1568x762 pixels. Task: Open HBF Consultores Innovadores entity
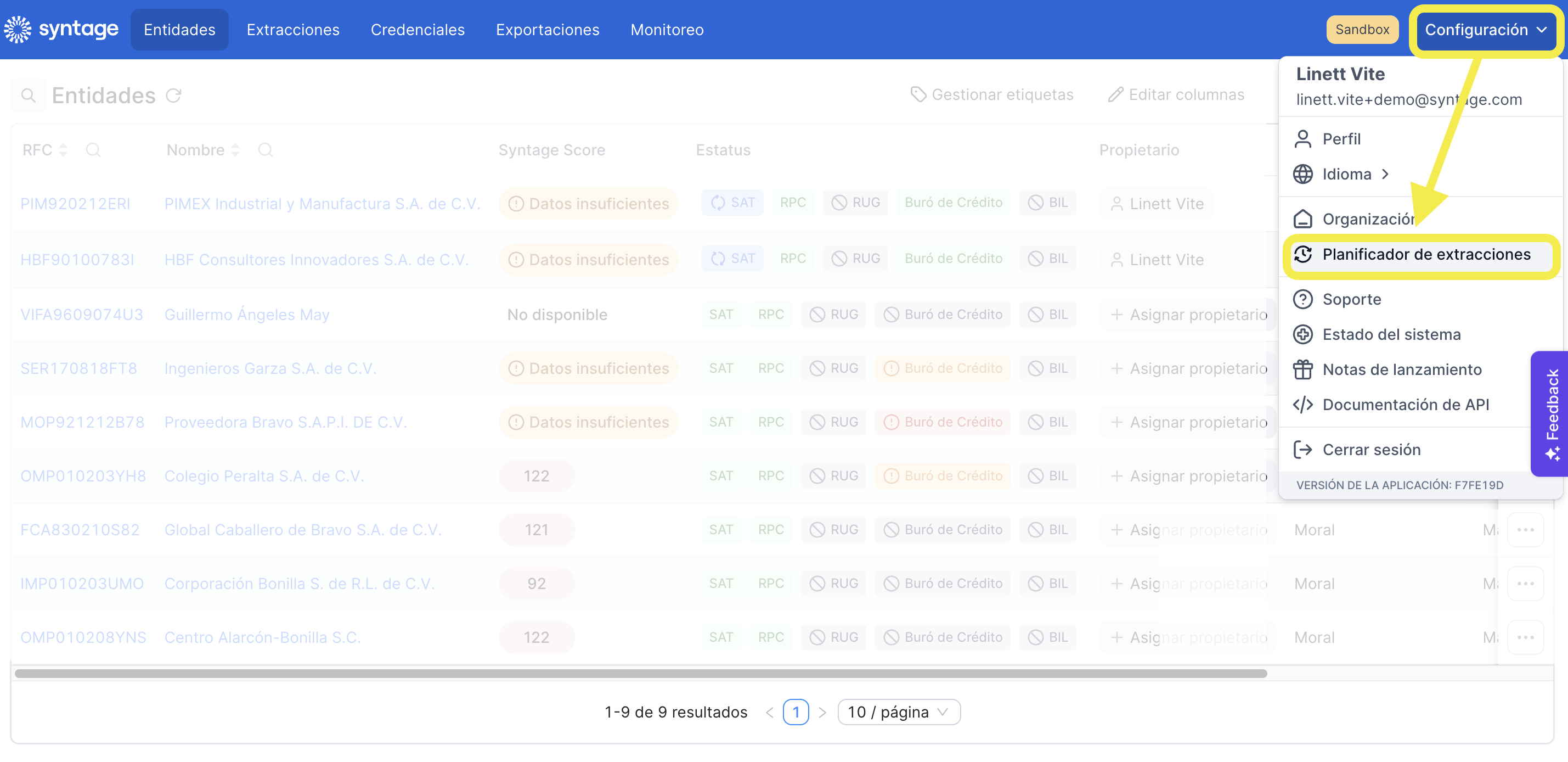click(x=317, y=260)
